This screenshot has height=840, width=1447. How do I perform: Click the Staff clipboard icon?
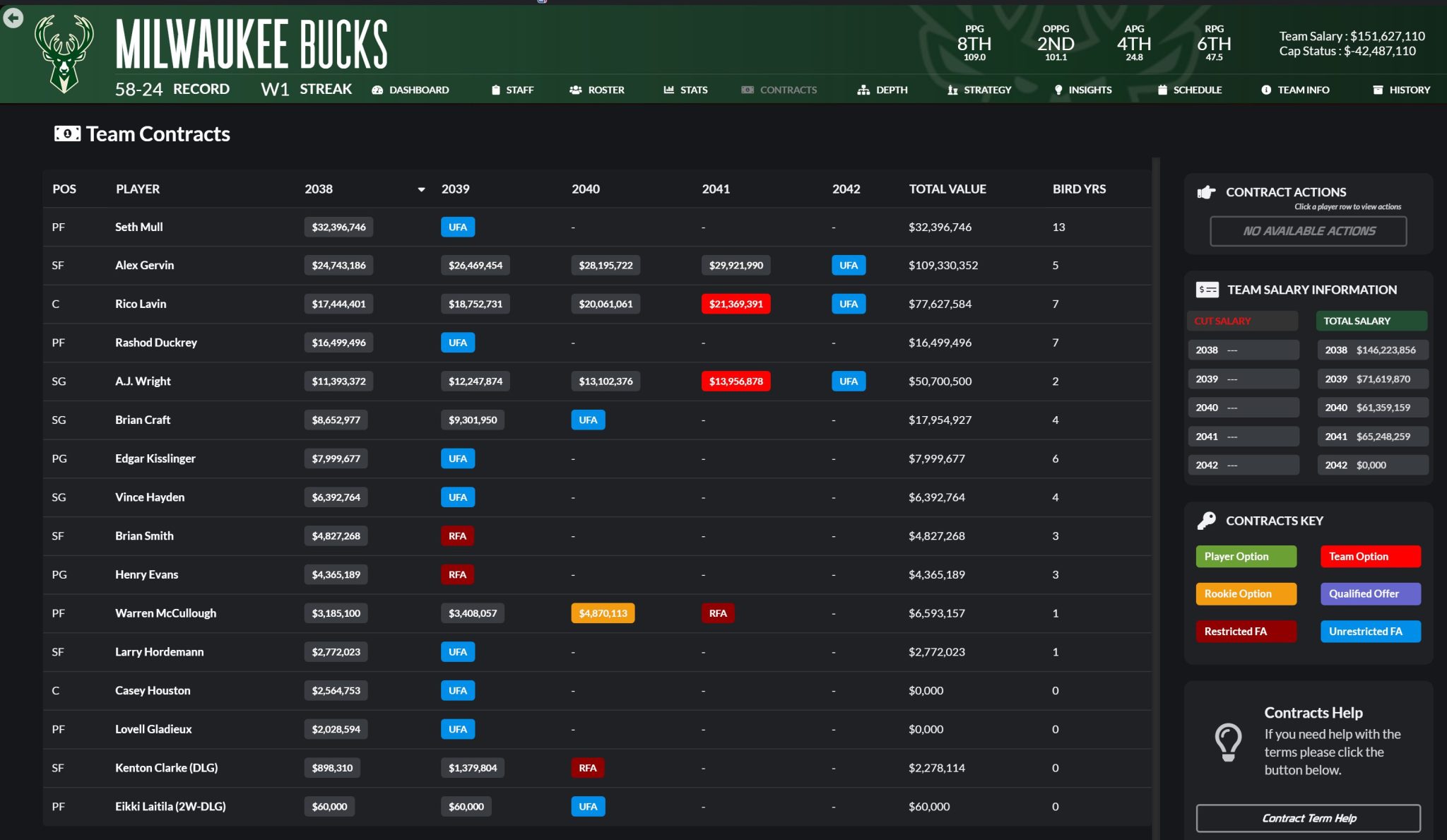pos(495,90)
